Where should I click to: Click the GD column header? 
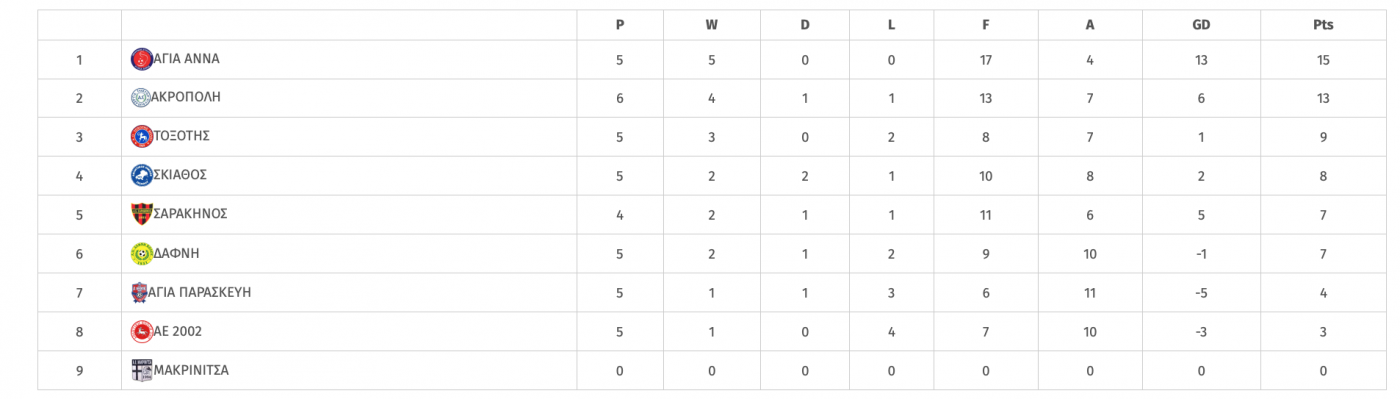(1201, 26)
